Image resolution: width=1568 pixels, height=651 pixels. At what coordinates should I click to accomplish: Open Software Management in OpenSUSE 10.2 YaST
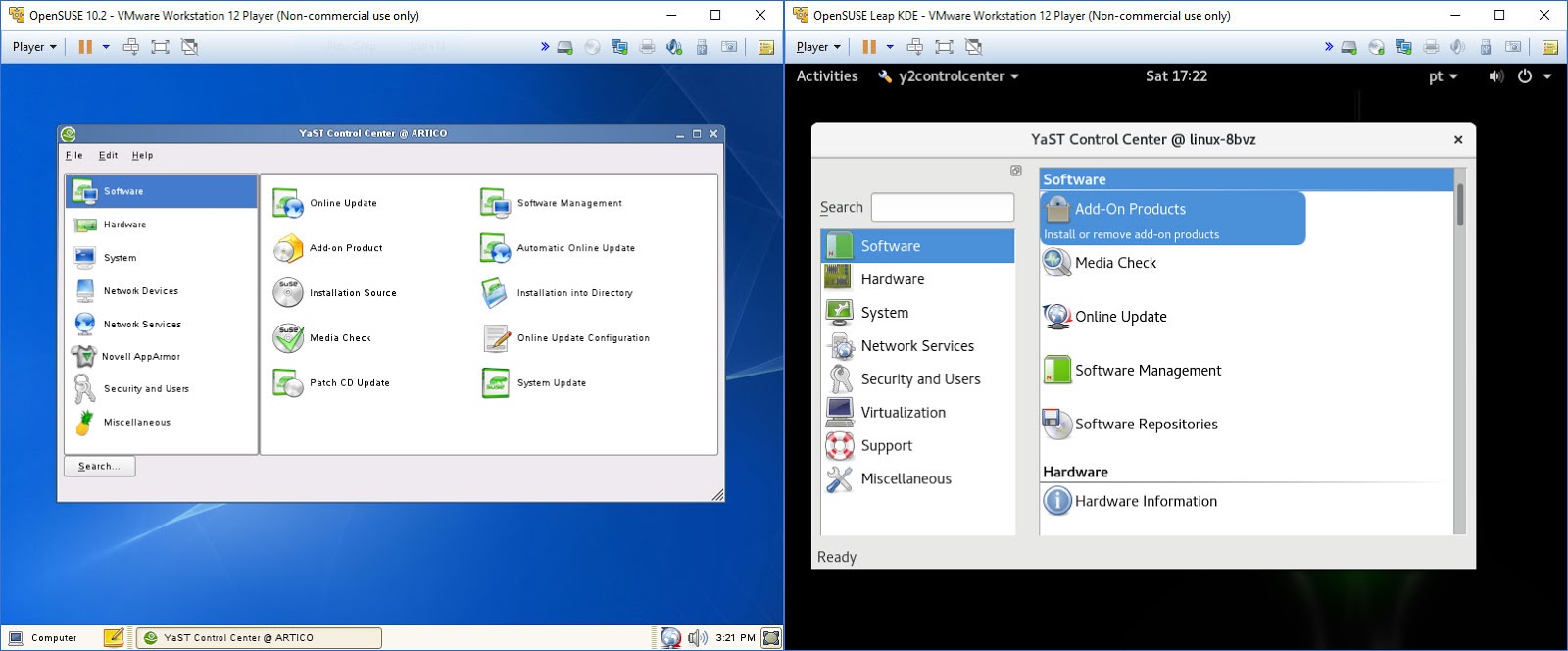point(552,203)
